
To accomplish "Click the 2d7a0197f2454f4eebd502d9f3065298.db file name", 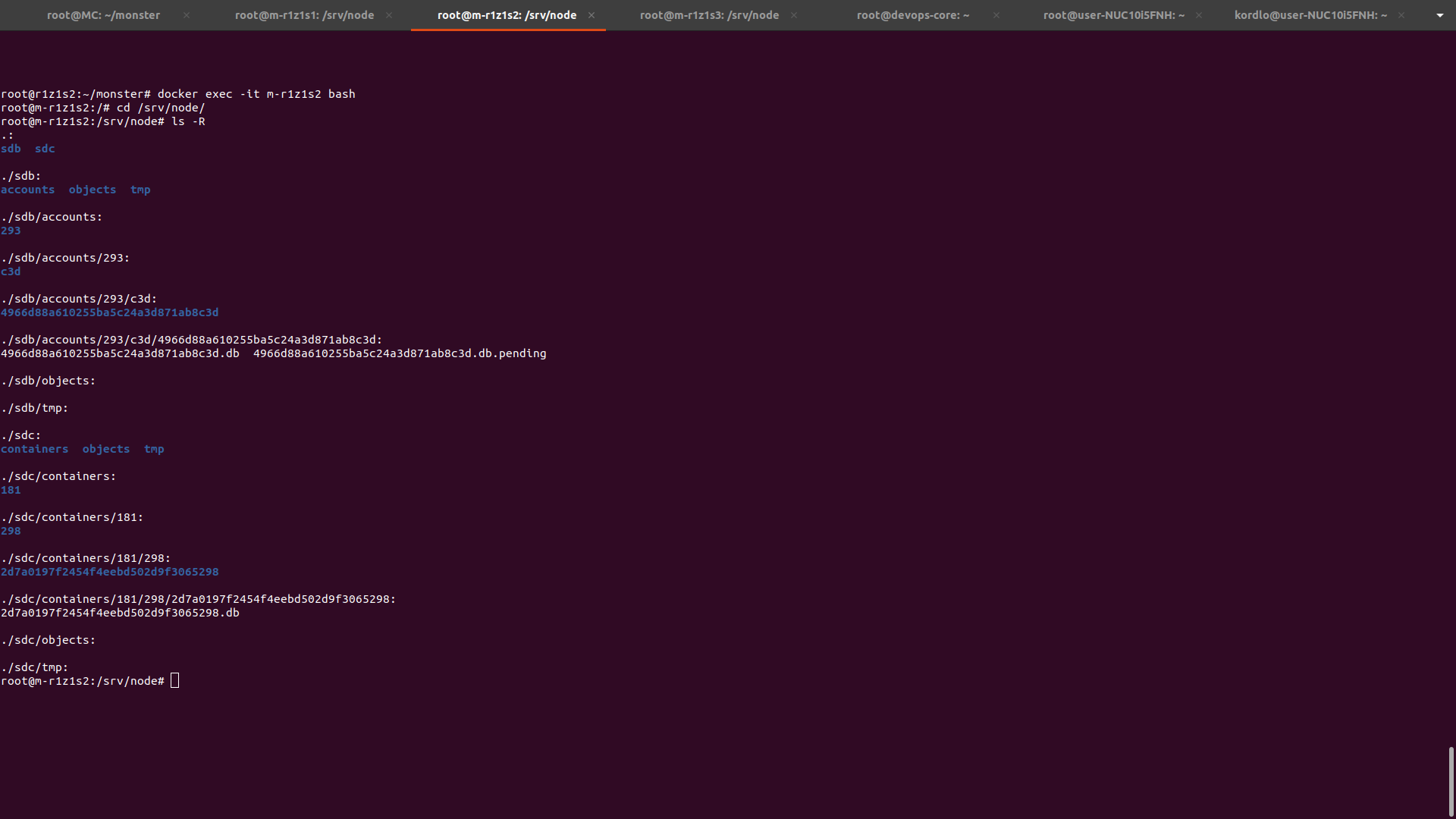I will coord(120,613).
